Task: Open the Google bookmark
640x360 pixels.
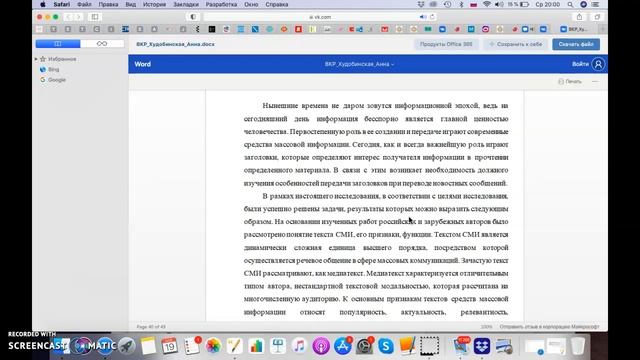Action: (57, 80)
